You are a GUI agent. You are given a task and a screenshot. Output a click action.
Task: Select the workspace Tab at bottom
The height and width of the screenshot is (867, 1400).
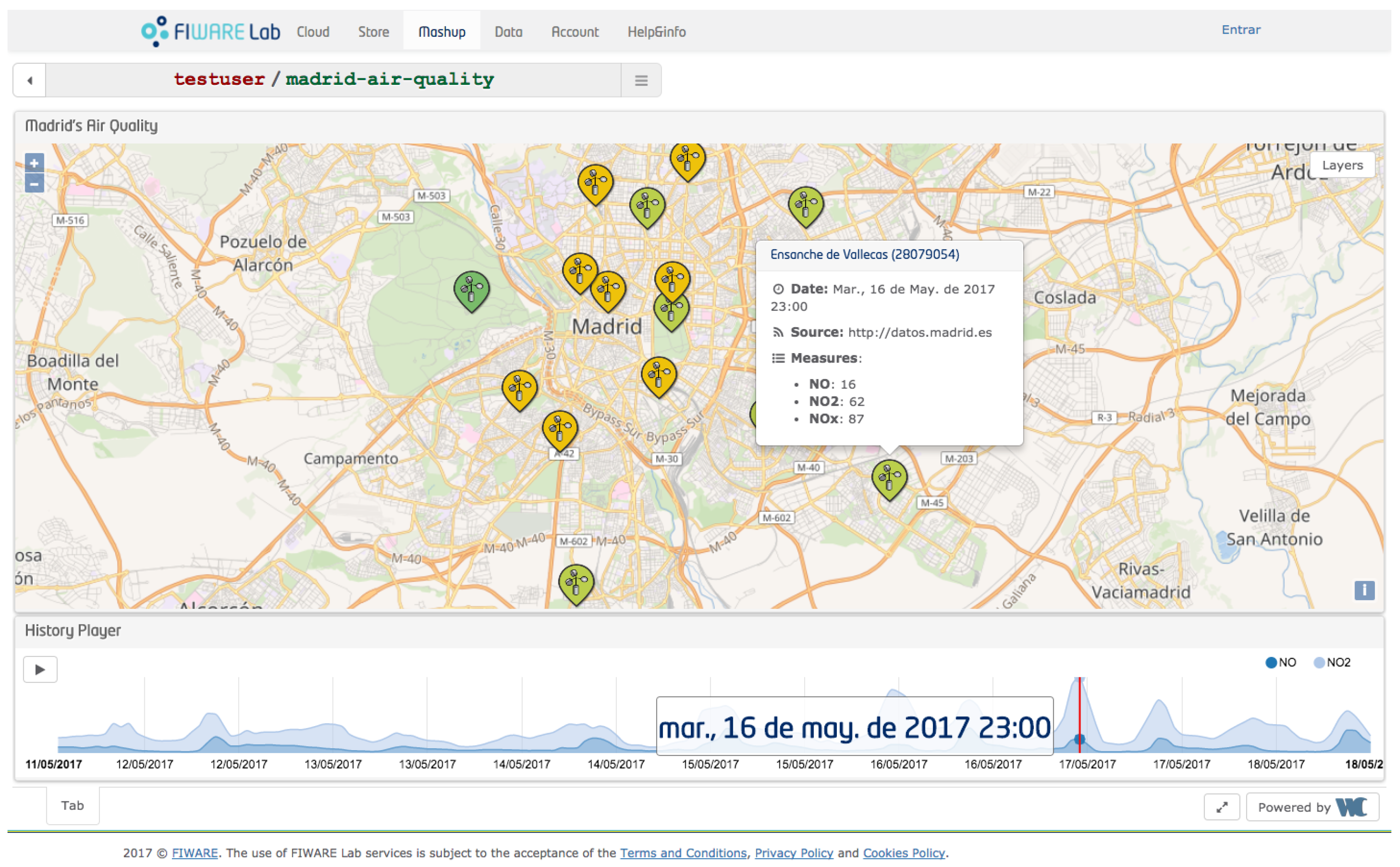tap(73, 806)
